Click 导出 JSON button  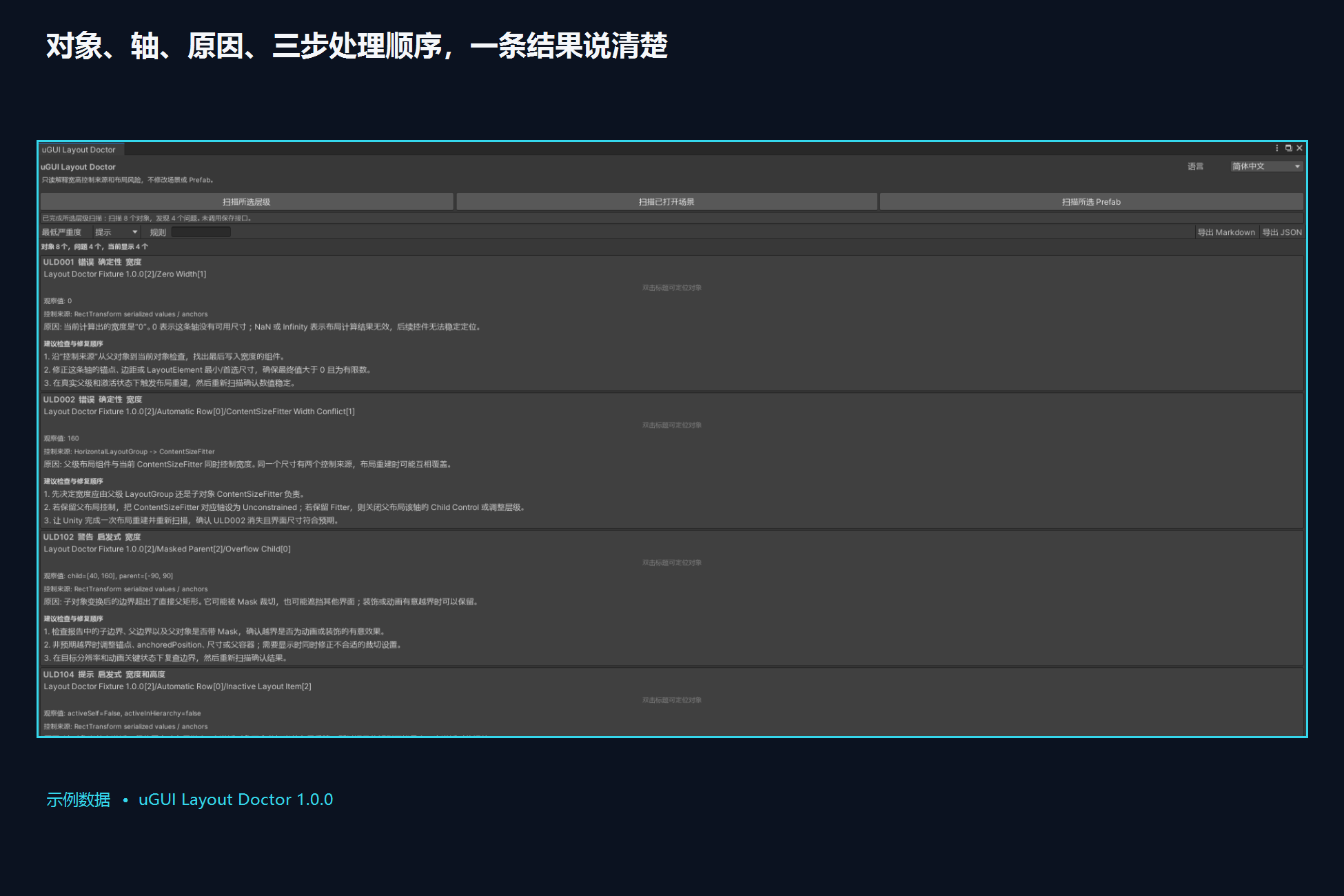pos(1282,232)
